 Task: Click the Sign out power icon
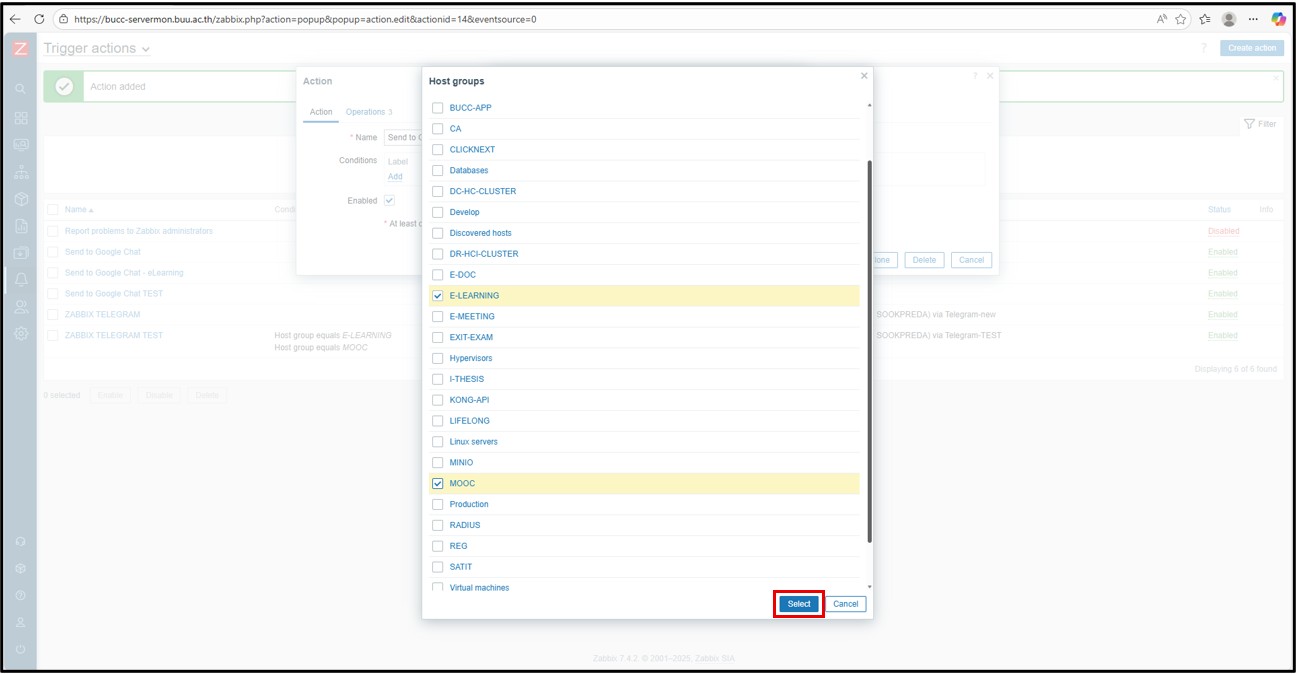[x=21, y=649]
